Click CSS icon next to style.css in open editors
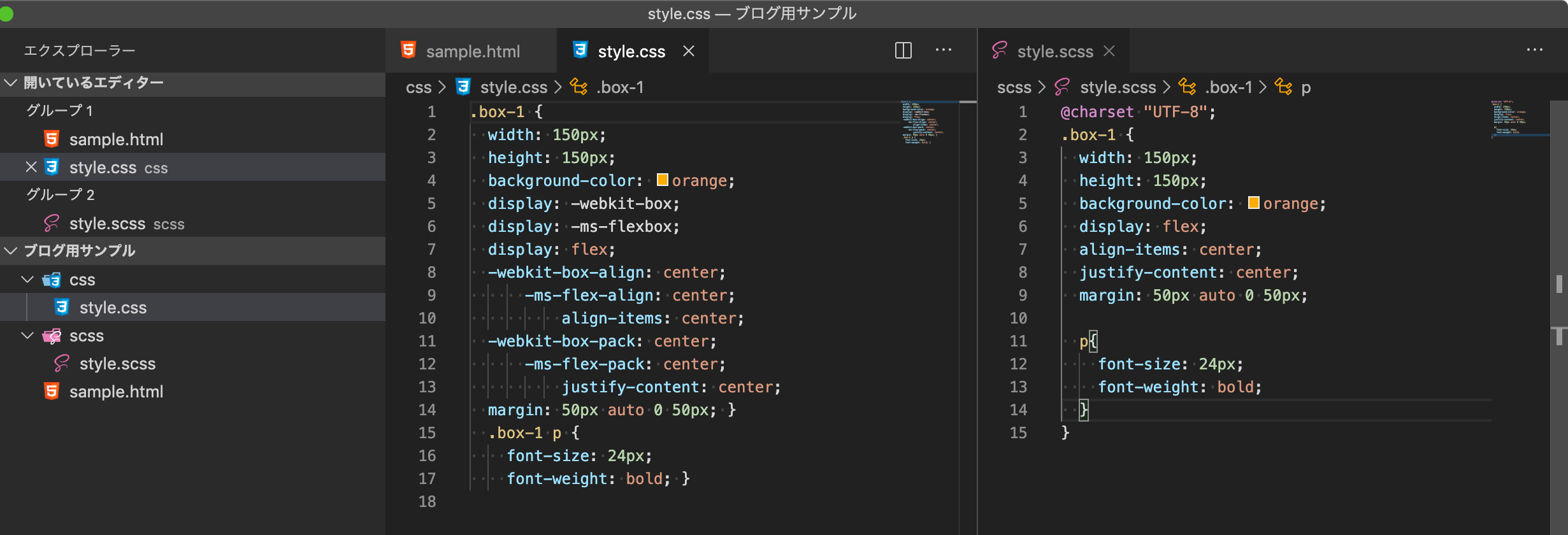Image resolution: width=1568 pixels, height=535 pixels. (x=52, y=167)
